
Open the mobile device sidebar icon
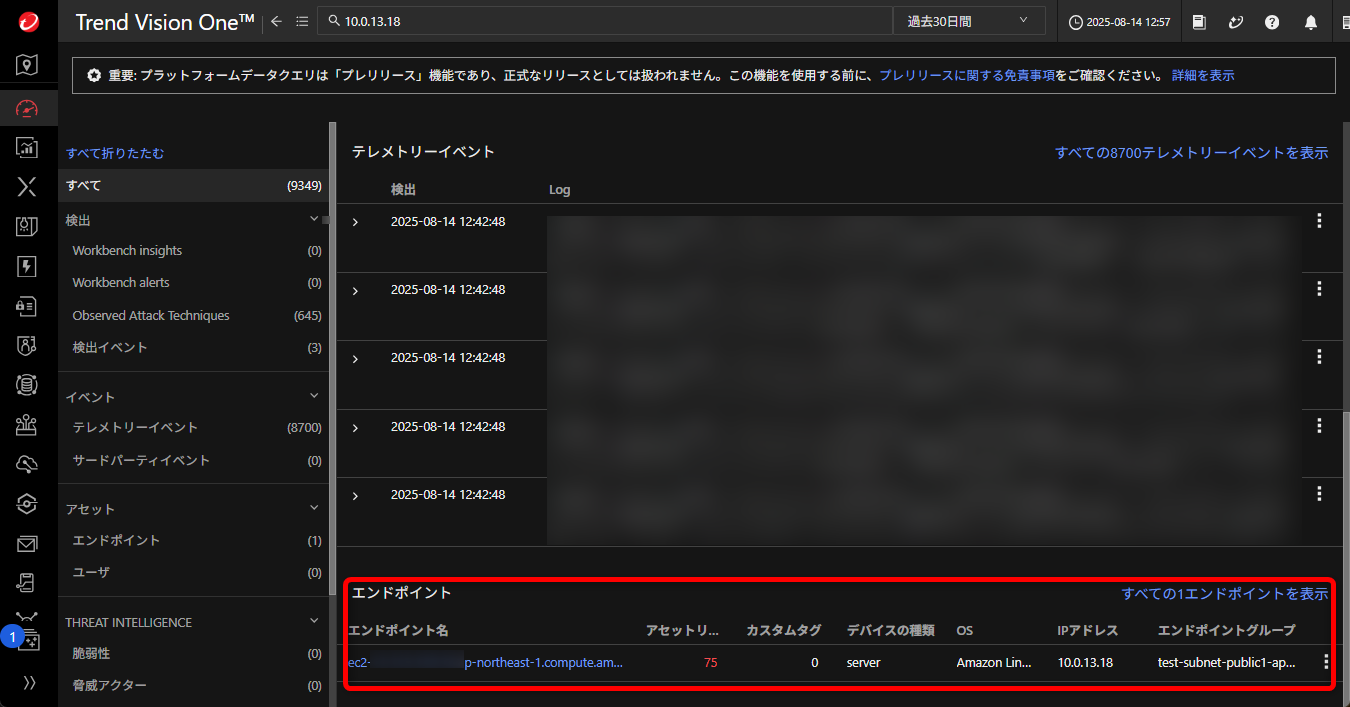coord(27,583)
